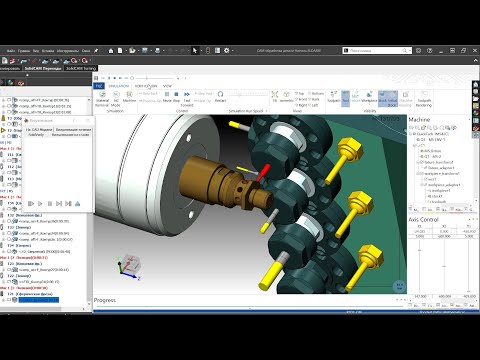The width and height of the screenshot is (480, 360).
Task: Adjust the first Axis Control slider
Action: [x=419, y=250]
